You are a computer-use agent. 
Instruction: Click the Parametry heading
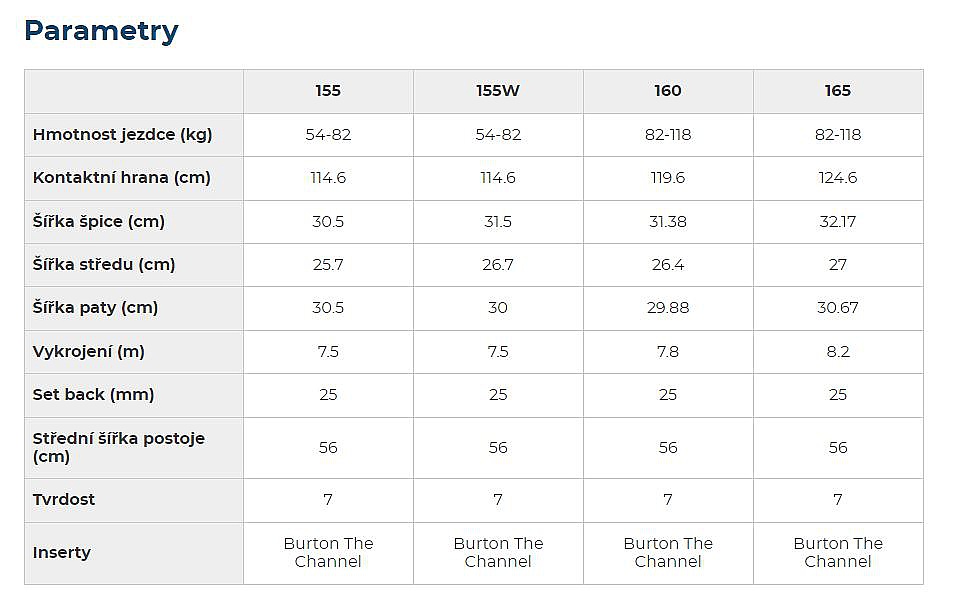[101, 31]
